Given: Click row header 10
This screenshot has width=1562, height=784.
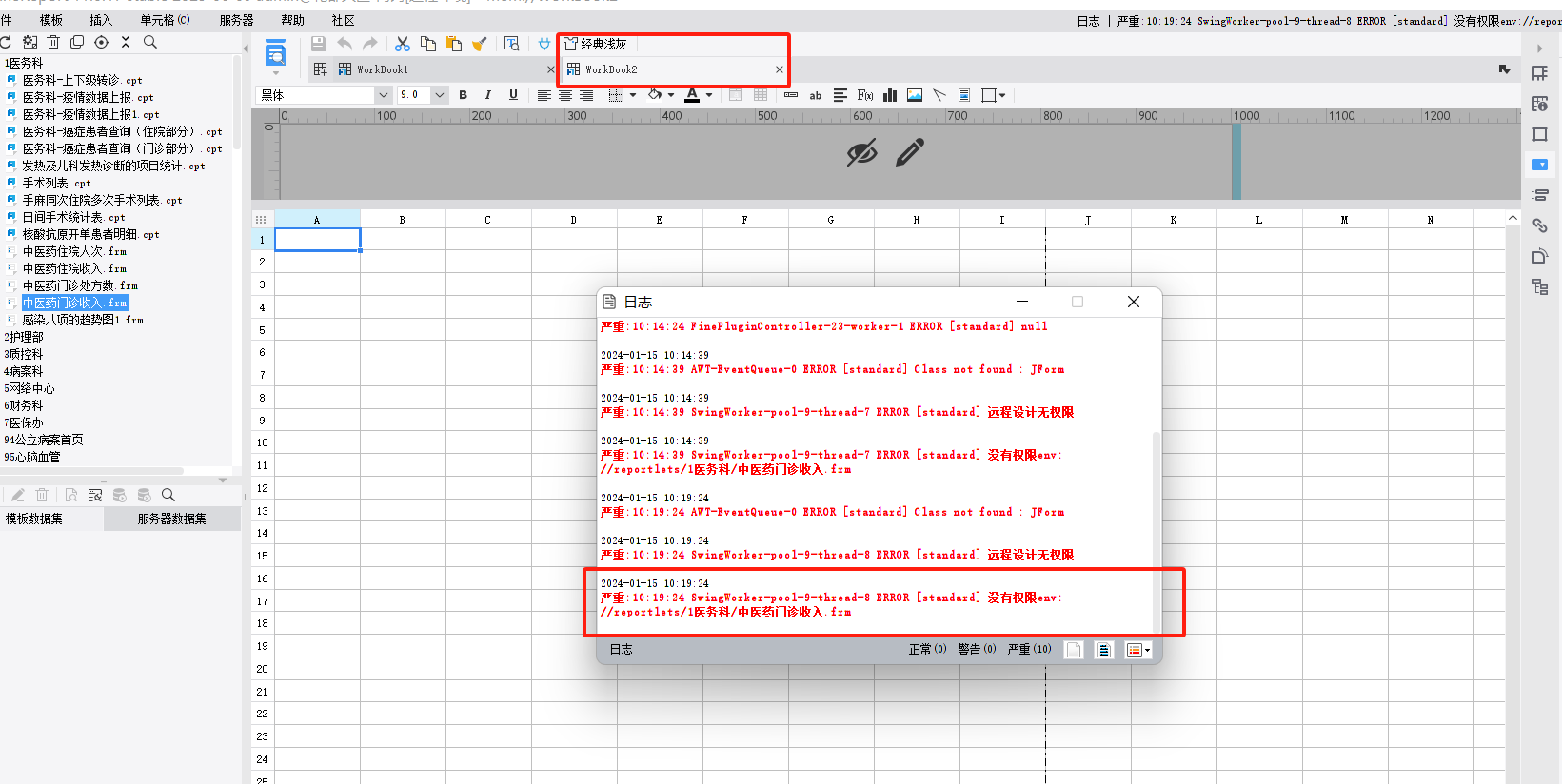Looking at the screenshot, I should click(263, 442).
